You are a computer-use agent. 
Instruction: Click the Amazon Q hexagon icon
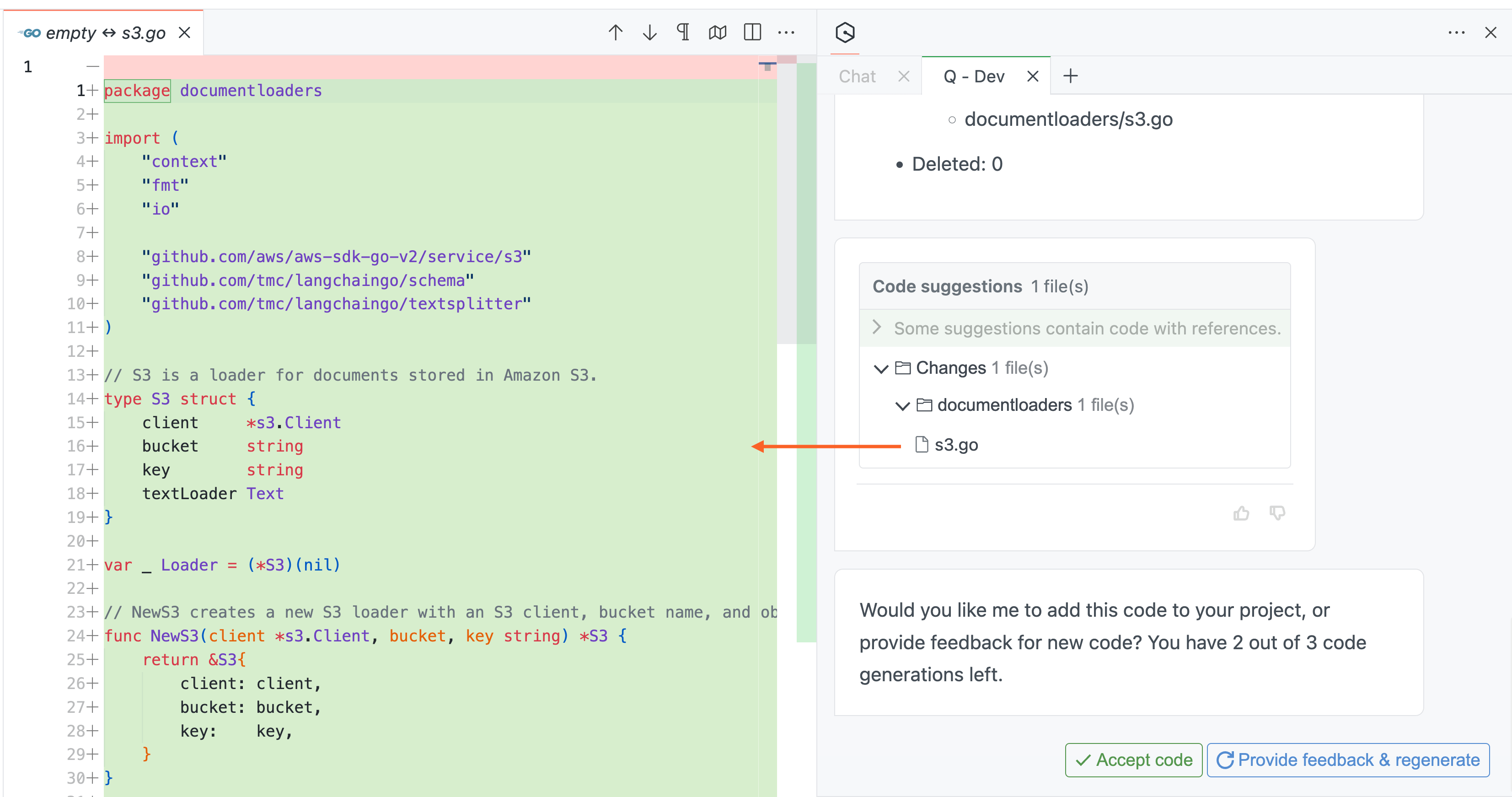(x=845, y=32)
